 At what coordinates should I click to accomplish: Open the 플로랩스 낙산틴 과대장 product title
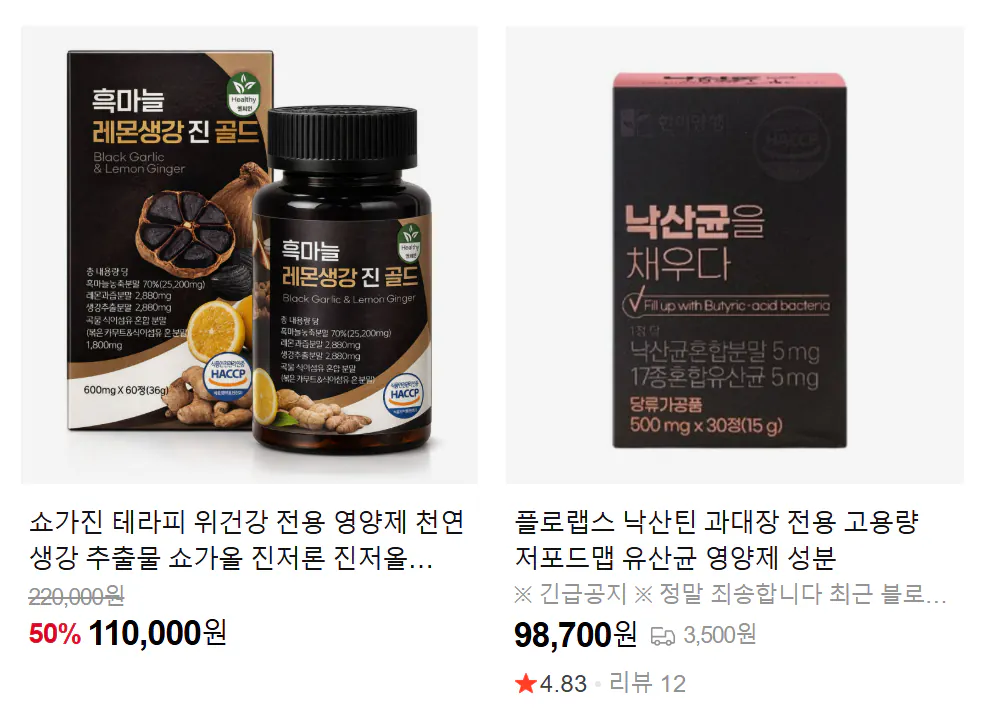716,539
